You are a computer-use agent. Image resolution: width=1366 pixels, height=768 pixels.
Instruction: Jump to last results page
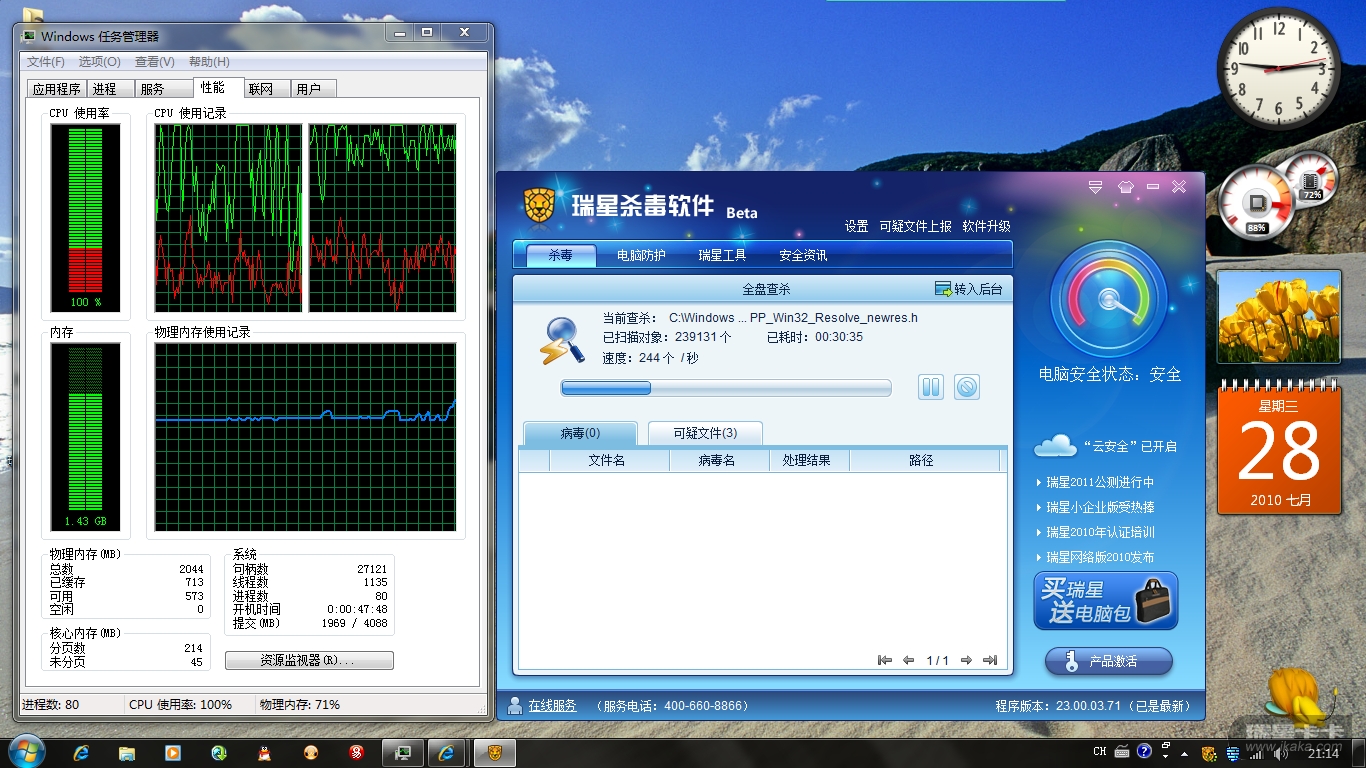(990, 660)
